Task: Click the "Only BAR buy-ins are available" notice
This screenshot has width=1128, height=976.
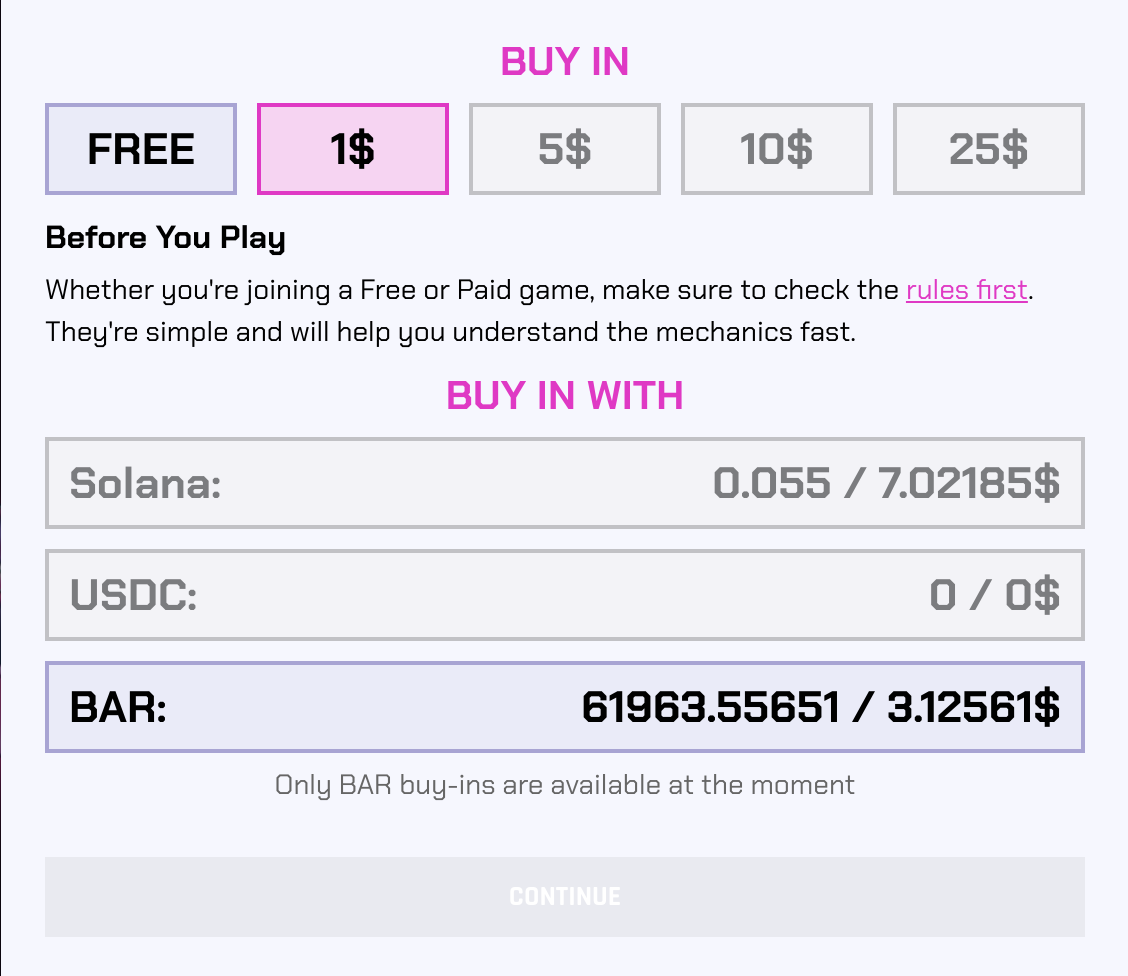Action: (x=565, y=785)
